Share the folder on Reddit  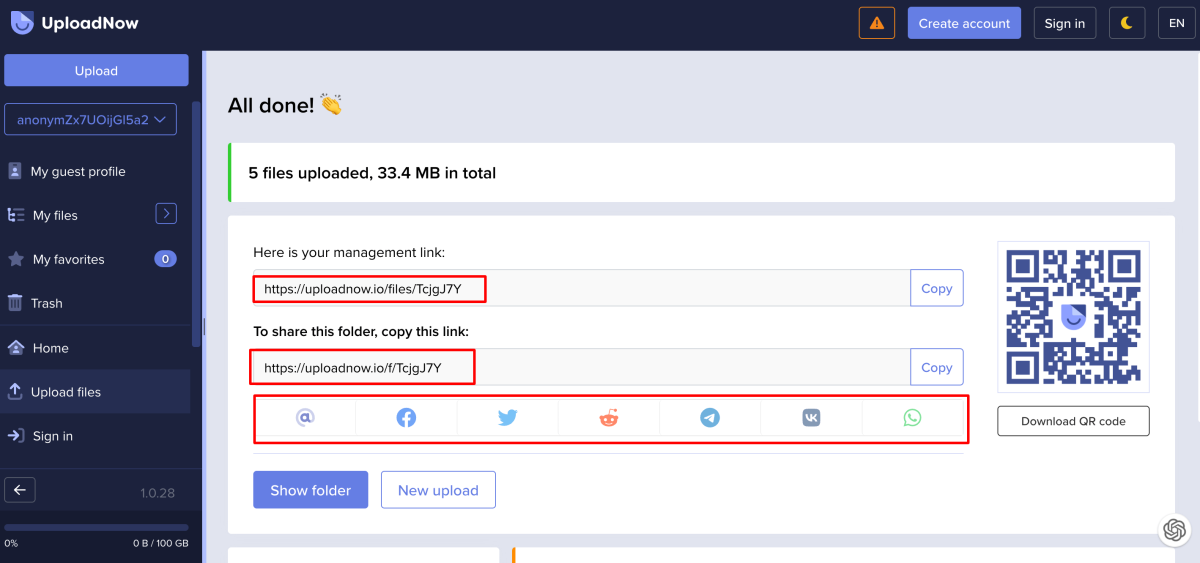point(608,418)
